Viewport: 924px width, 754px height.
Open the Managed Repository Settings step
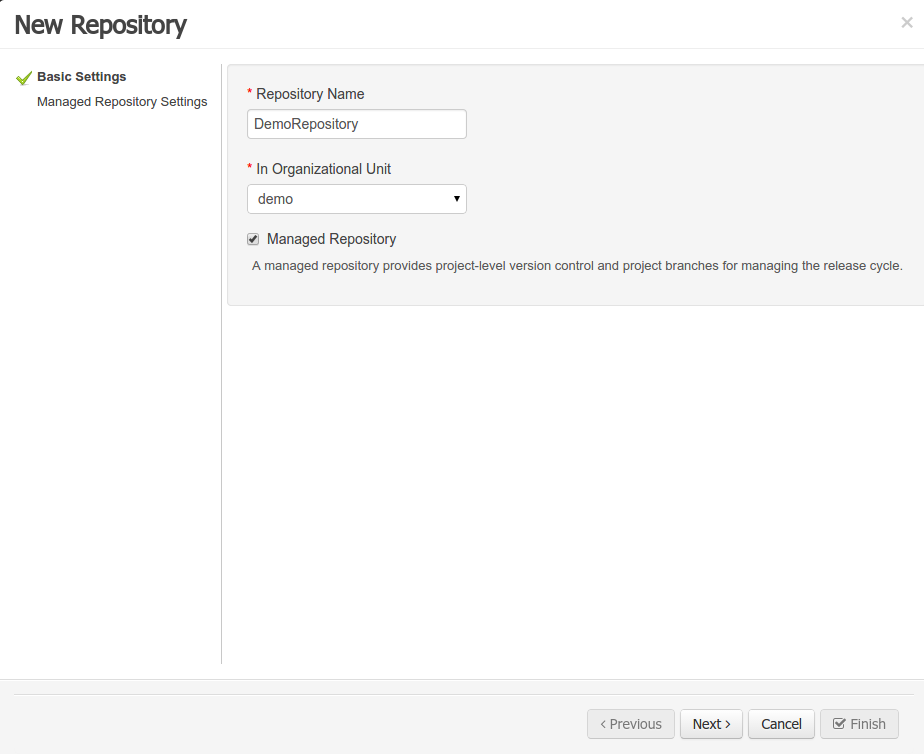click(122, 102)
